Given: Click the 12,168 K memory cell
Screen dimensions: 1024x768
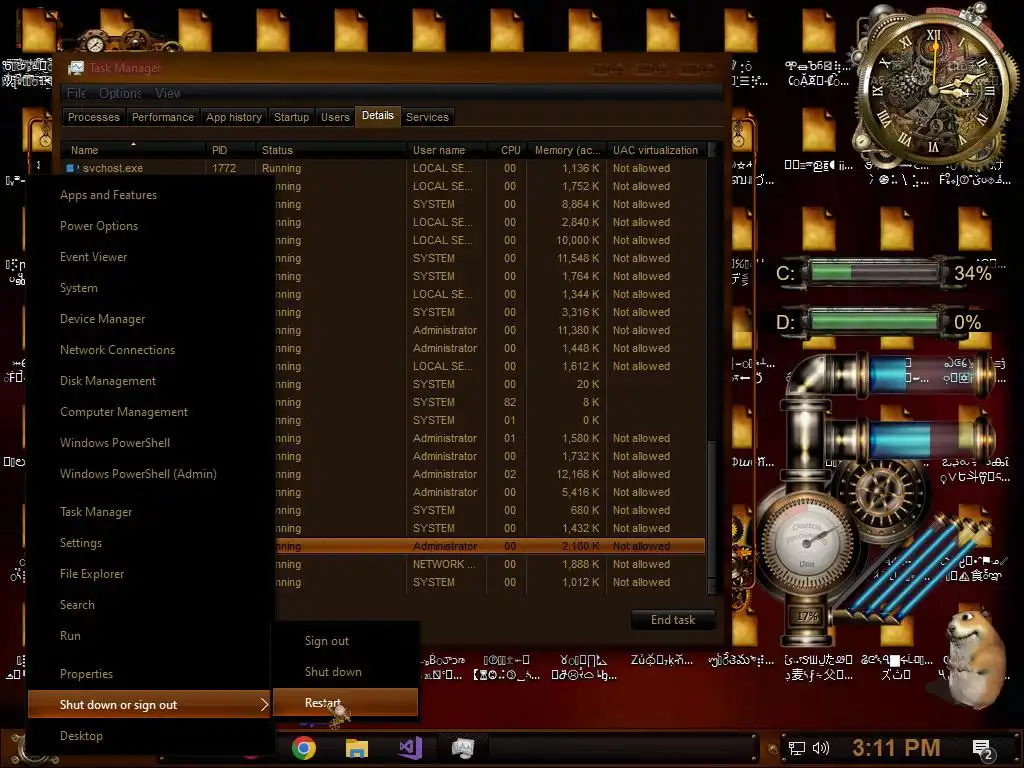Looking at the screenshot, I should 567,474.
